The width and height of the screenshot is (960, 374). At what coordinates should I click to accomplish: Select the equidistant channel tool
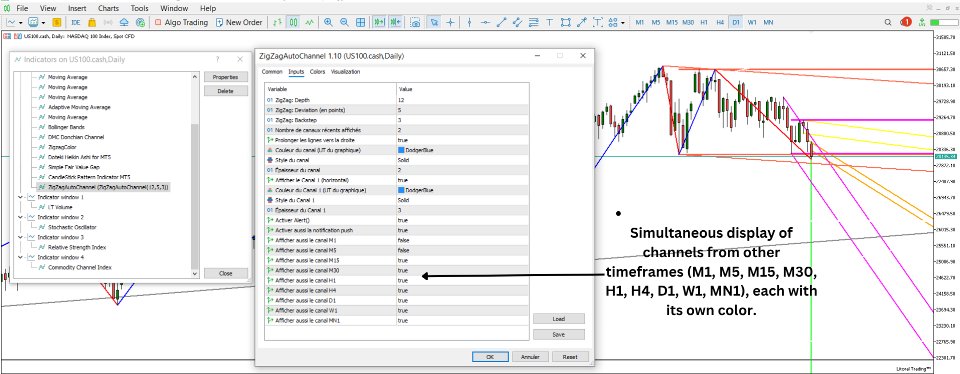517,22
